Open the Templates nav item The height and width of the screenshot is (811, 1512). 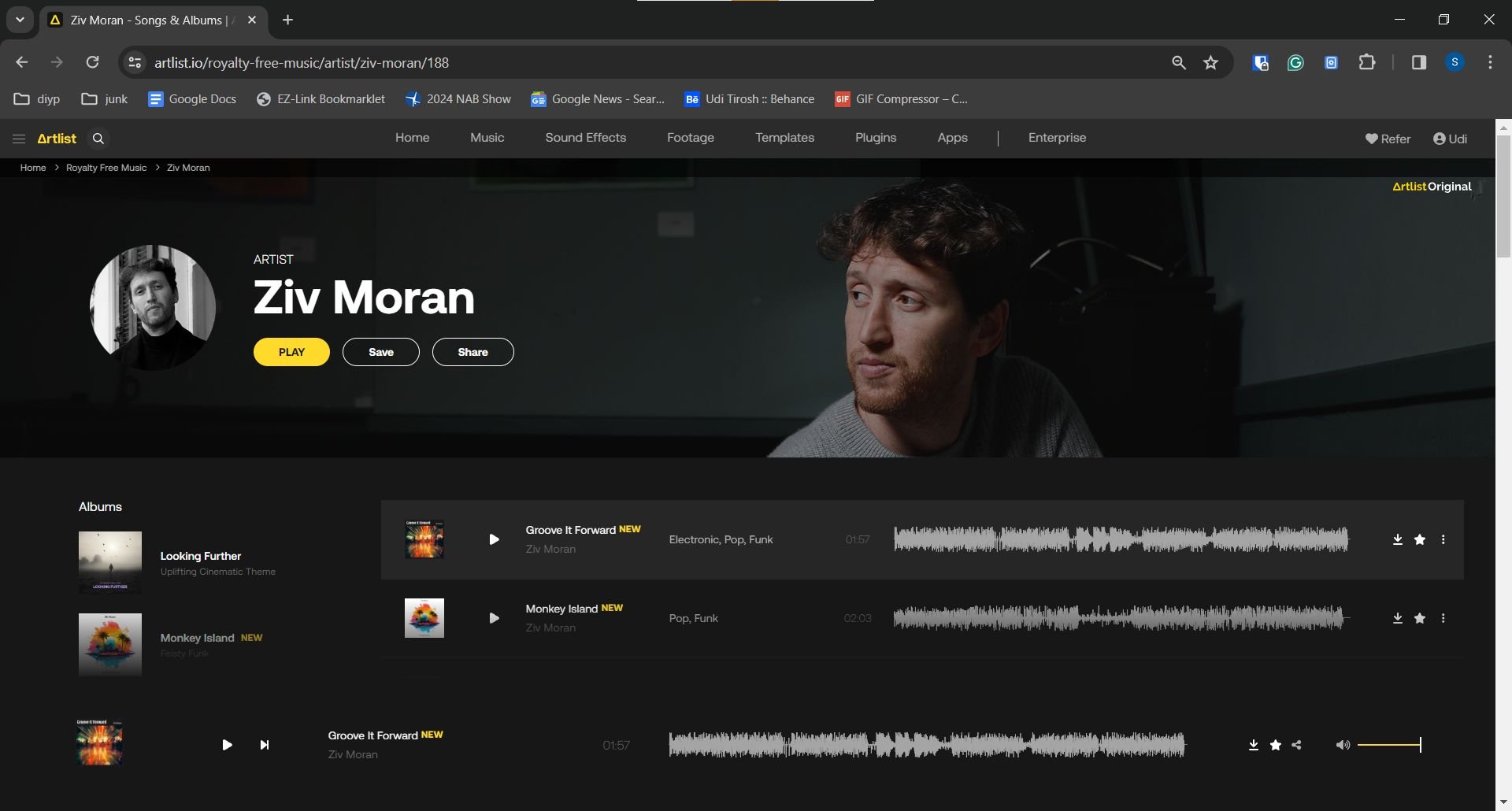click(x=785, y=138)
